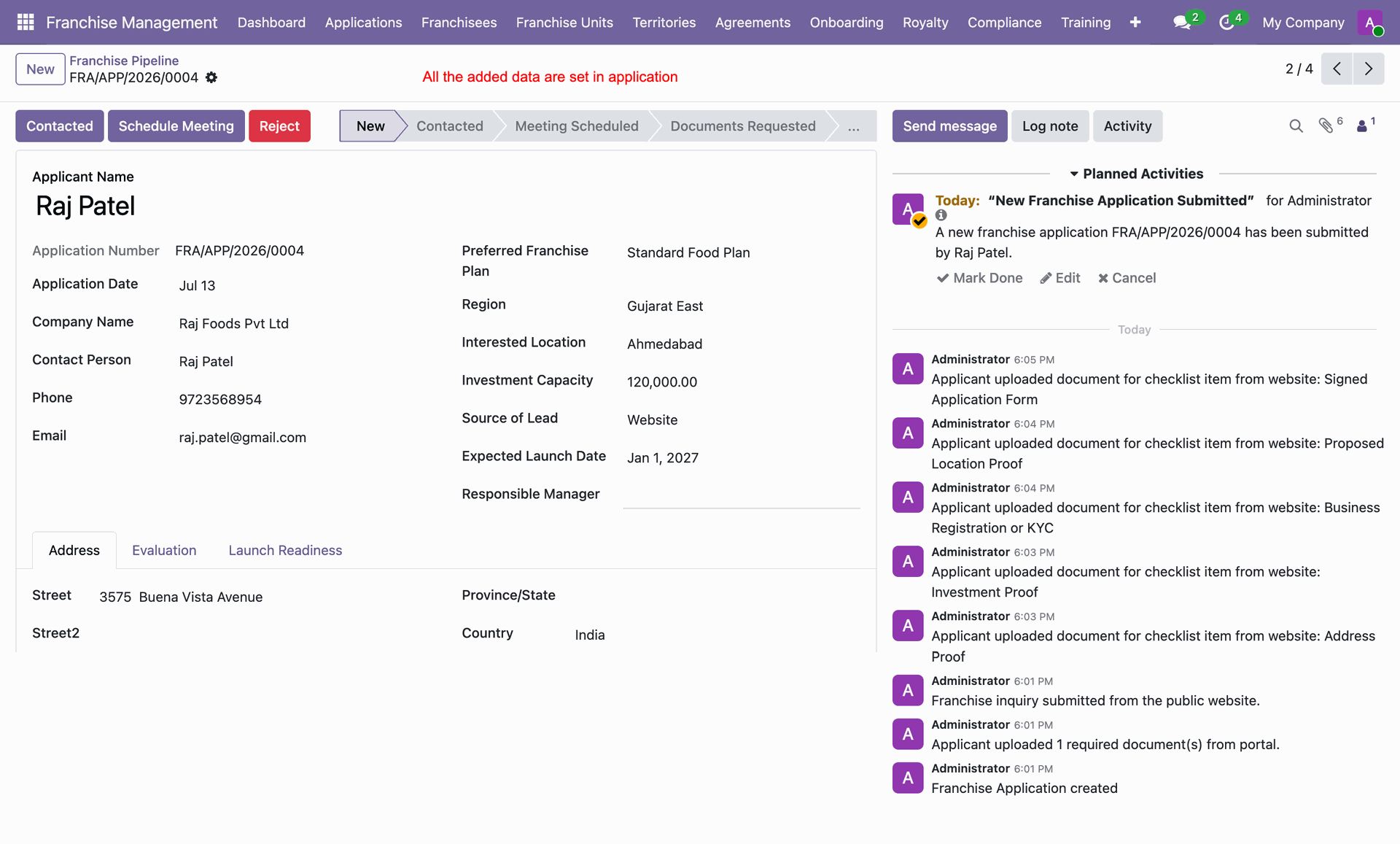Switch to the Evaluation tab
This screenshot has height=844, width=1400.
[164, 550]
